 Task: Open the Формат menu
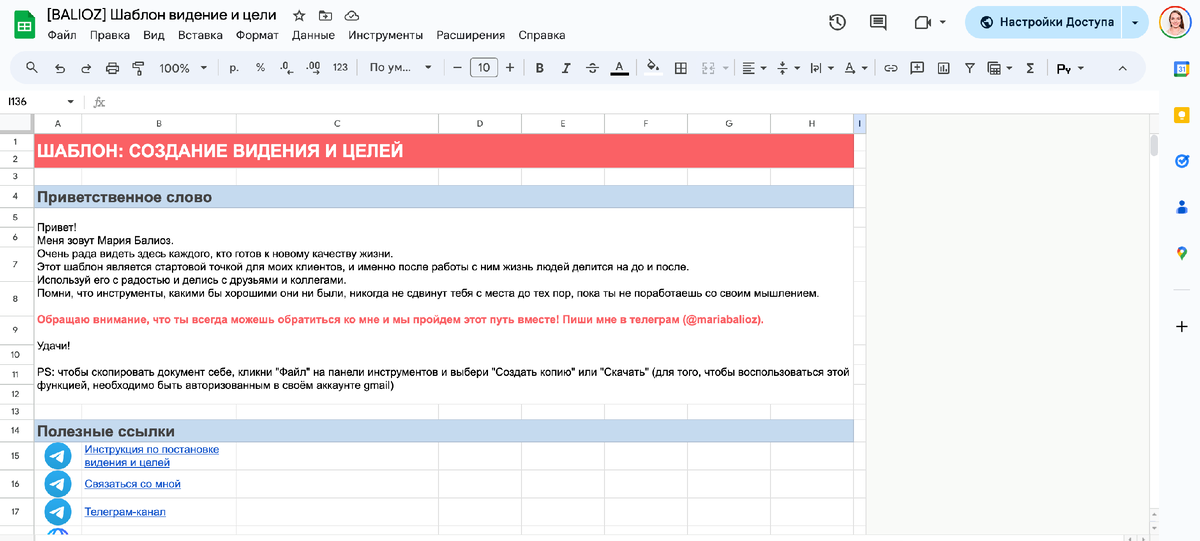tap(257, 35)
